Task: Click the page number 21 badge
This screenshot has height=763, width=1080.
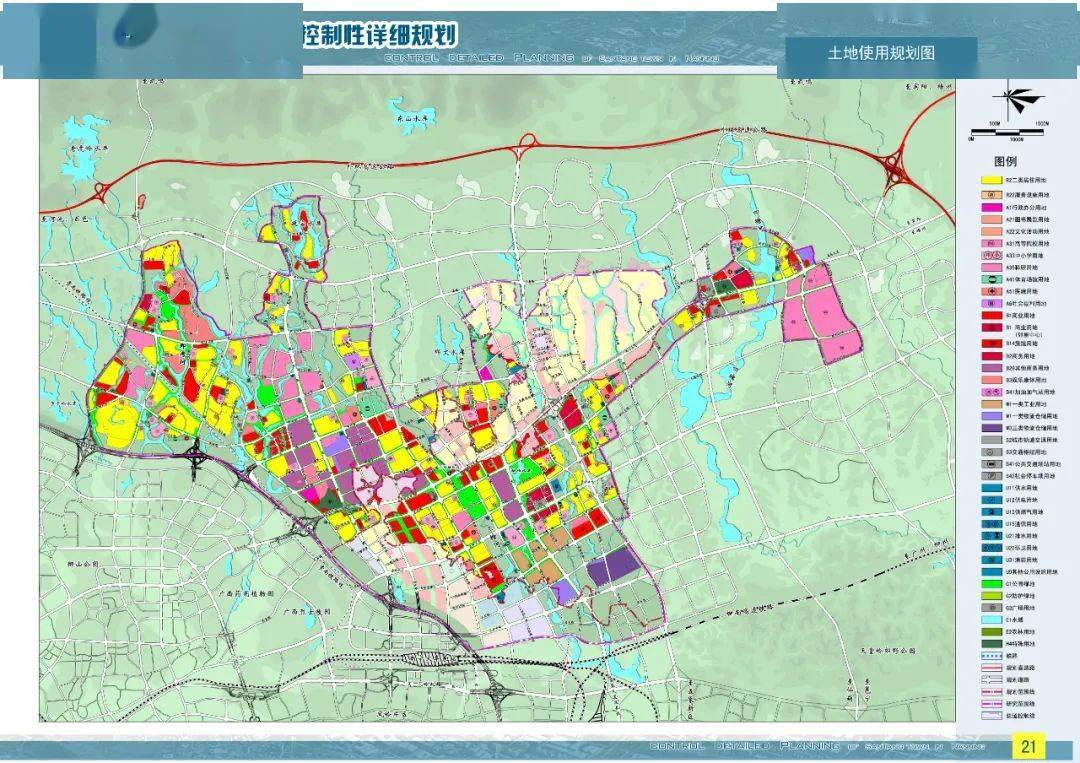Action: [x=1029, y=746]
